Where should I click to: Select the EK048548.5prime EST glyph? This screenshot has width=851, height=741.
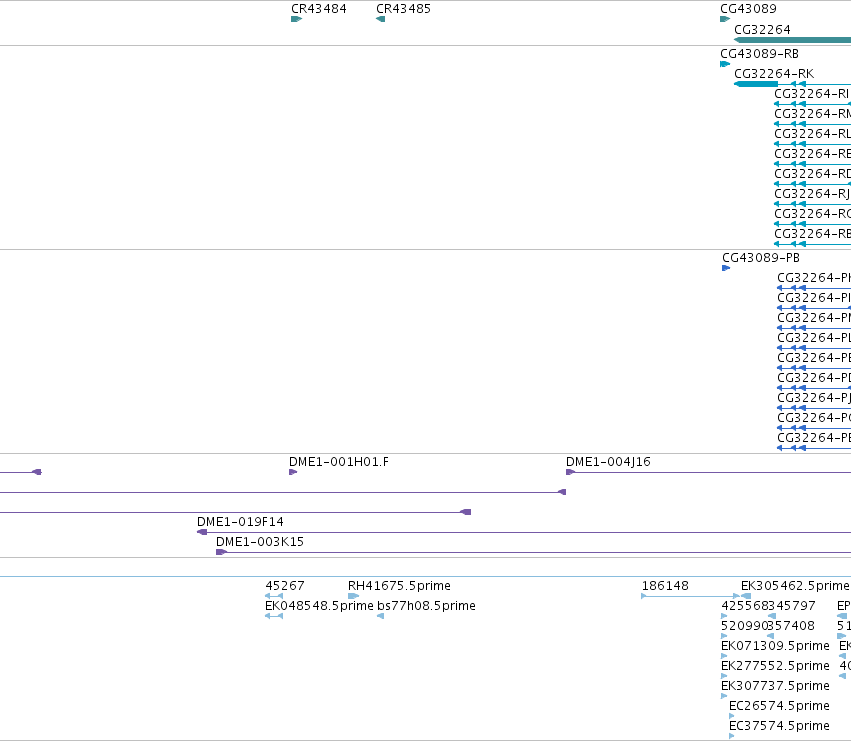point(274,616)
